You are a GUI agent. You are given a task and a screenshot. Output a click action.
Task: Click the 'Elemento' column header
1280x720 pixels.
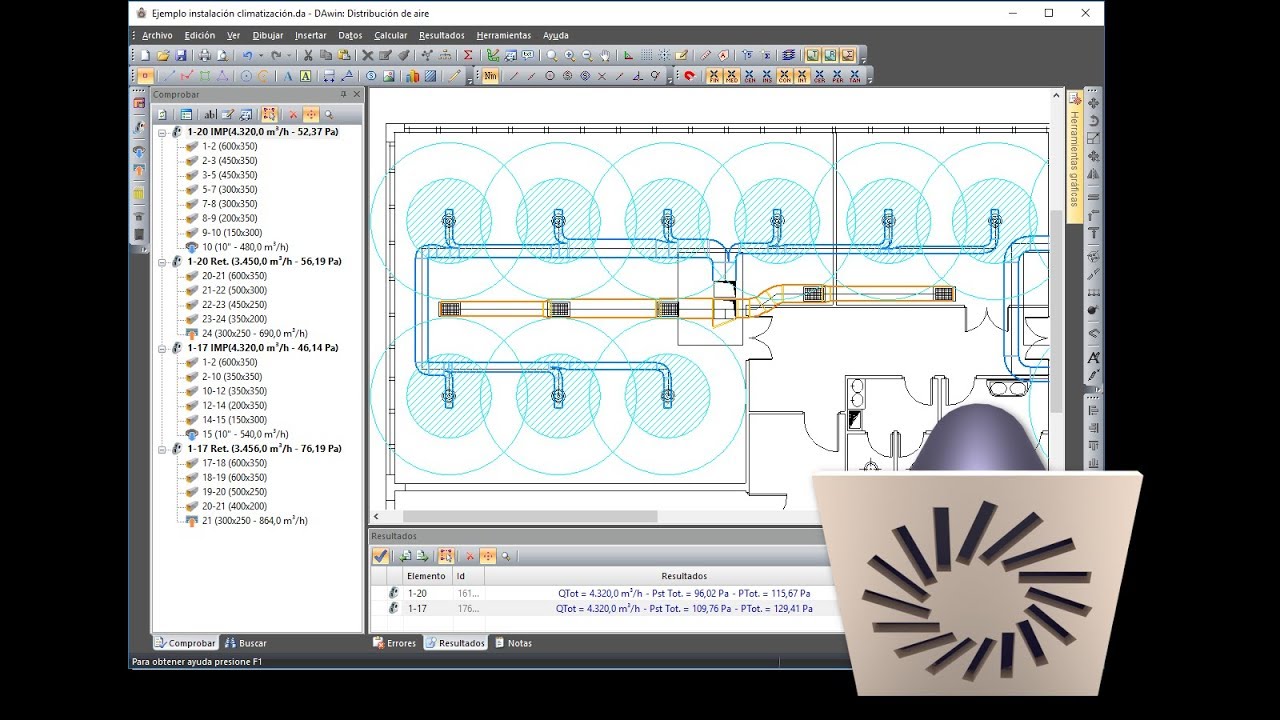(426, 576)
